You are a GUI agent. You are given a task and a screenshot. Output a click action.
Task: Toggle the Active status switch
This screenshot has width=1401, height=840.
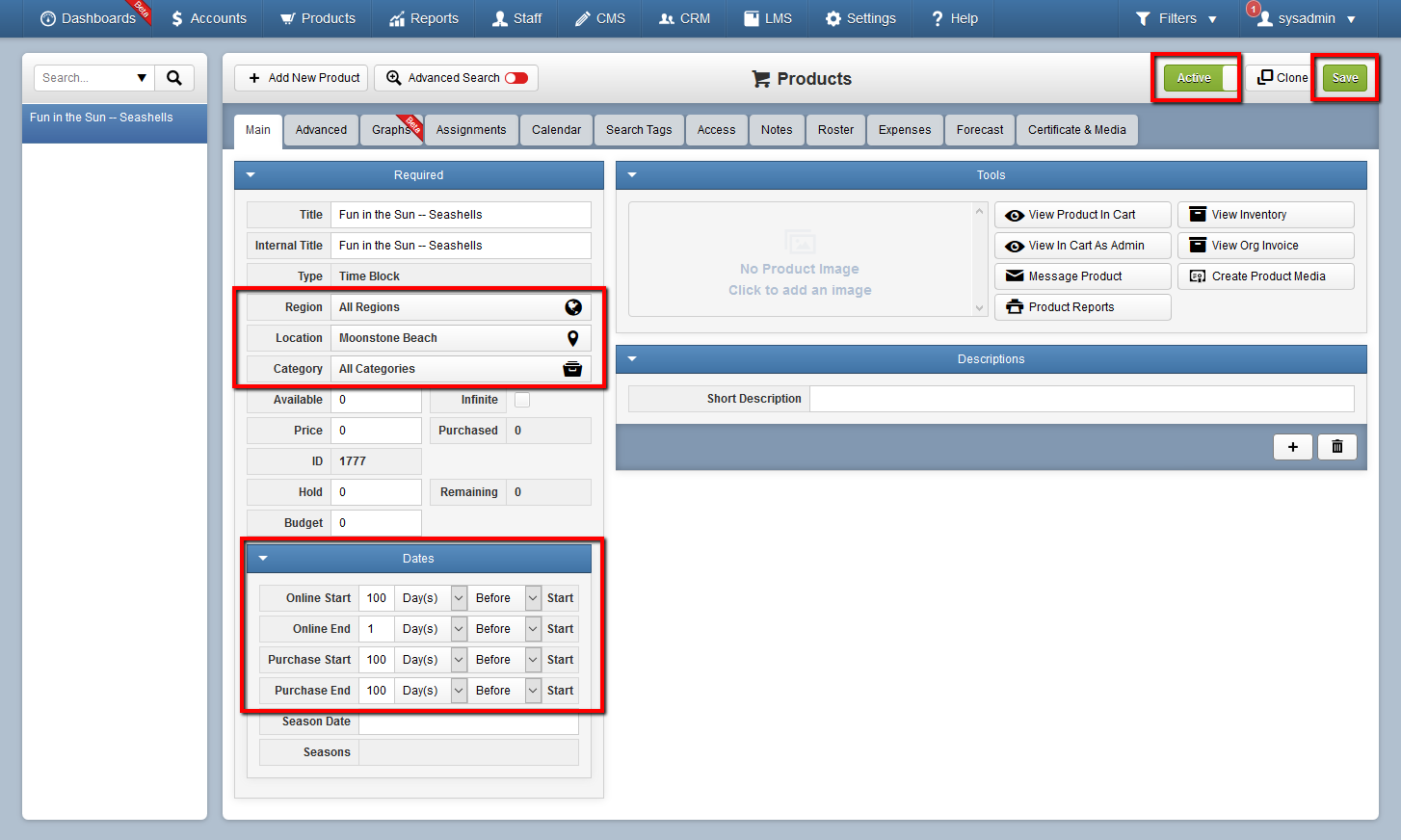coord(1201,78)
